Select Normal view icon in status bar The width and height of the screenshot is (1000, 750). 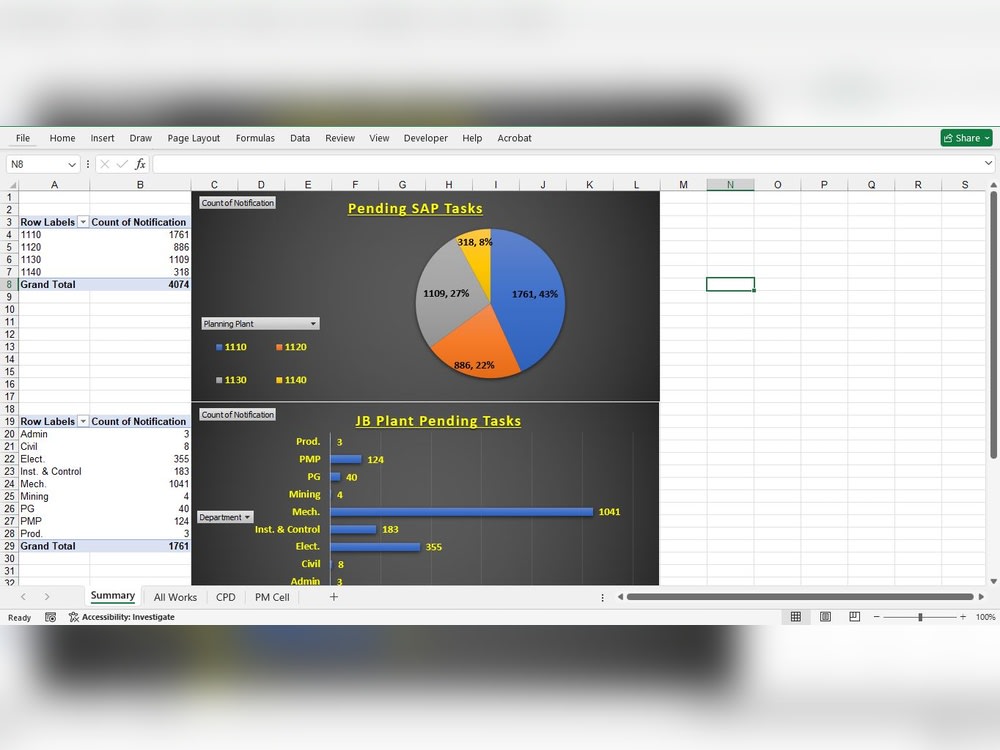(796, 616)
